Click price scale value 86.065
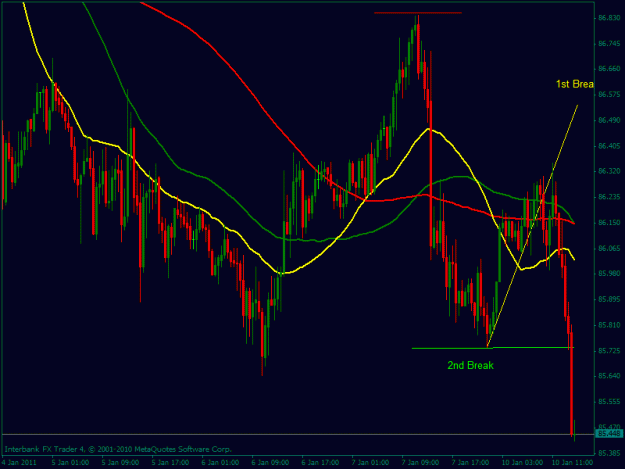This screenshot has height=469, width=625. (609, 248)
